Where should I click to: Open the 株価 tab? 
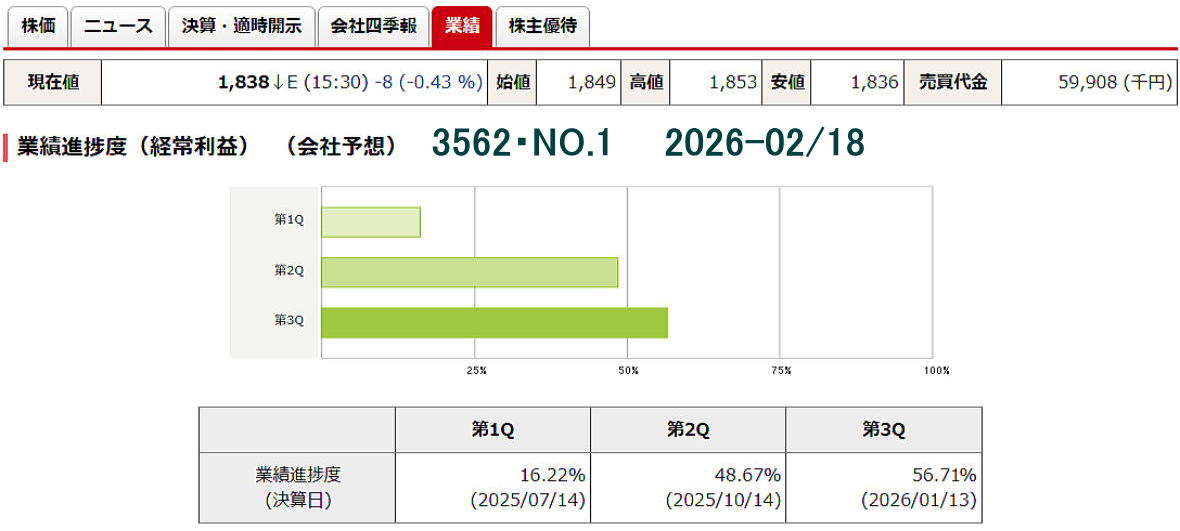pyautogui.click(x=37, y=27)
